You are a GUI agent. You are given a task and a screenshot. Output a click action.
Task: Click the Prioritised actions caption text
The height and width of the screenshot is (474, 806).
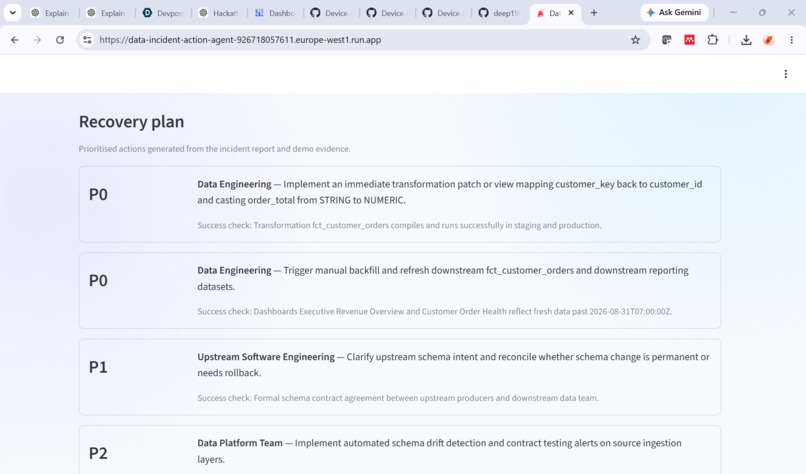214,149
